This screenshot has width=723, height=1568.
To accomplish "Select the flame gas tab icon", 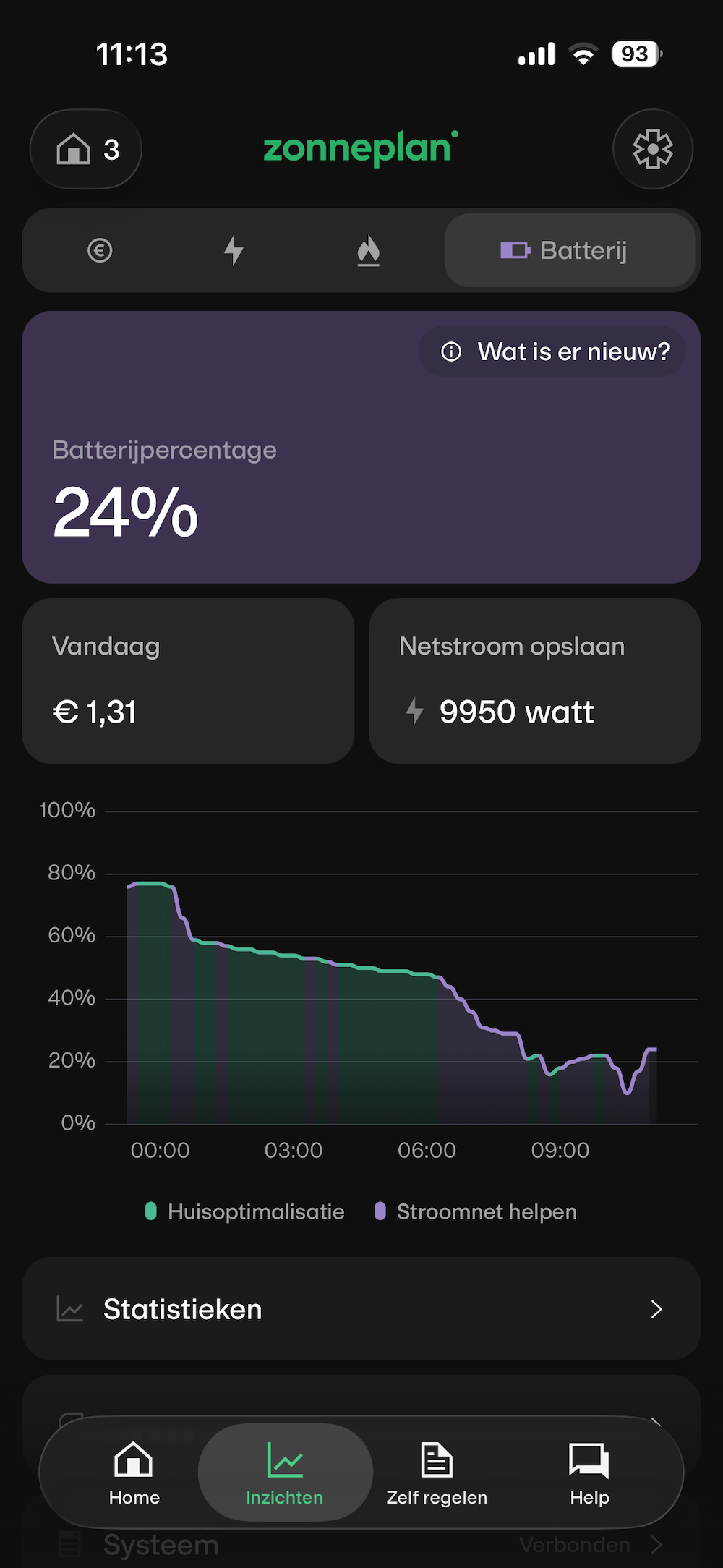I will [368, 250].
